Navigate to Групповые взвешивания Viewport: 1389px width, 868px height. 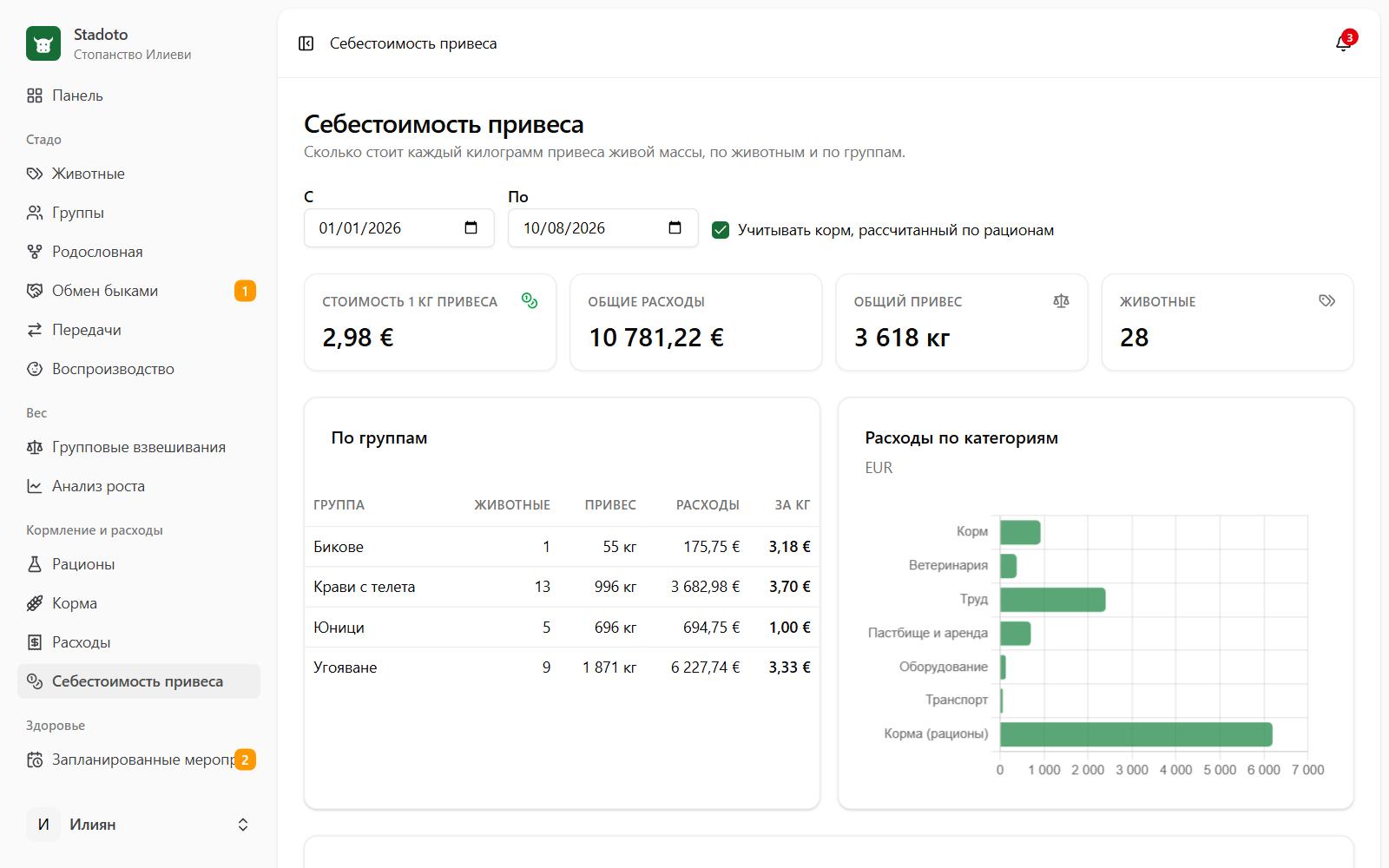(139, 447)
